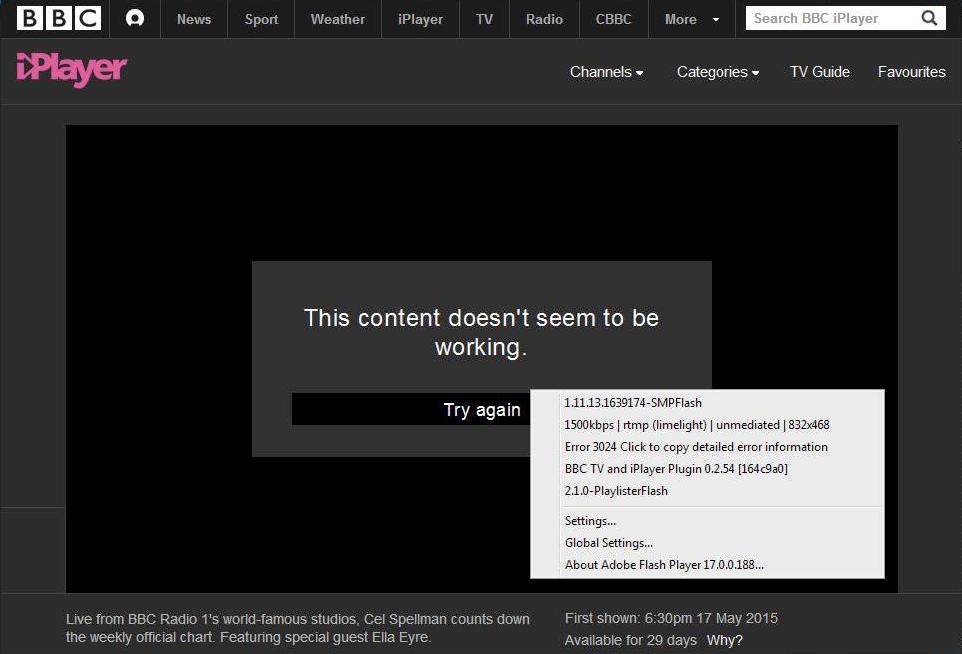Expand the More dropdown in BBC bar
Viewport: 962px width, 654px height.
point(692,19)
